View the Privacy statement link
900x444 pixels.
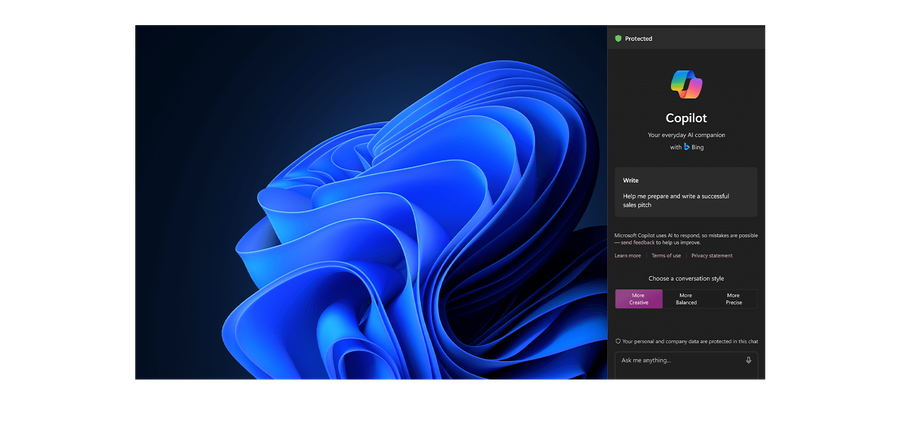(x=712, y=256)
